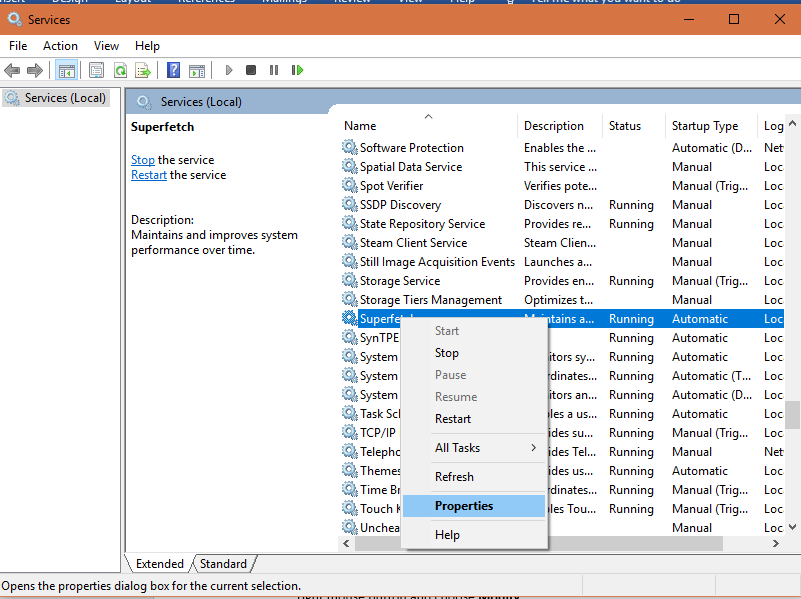Click the vertical scrollbar thumb

[792, 415]
